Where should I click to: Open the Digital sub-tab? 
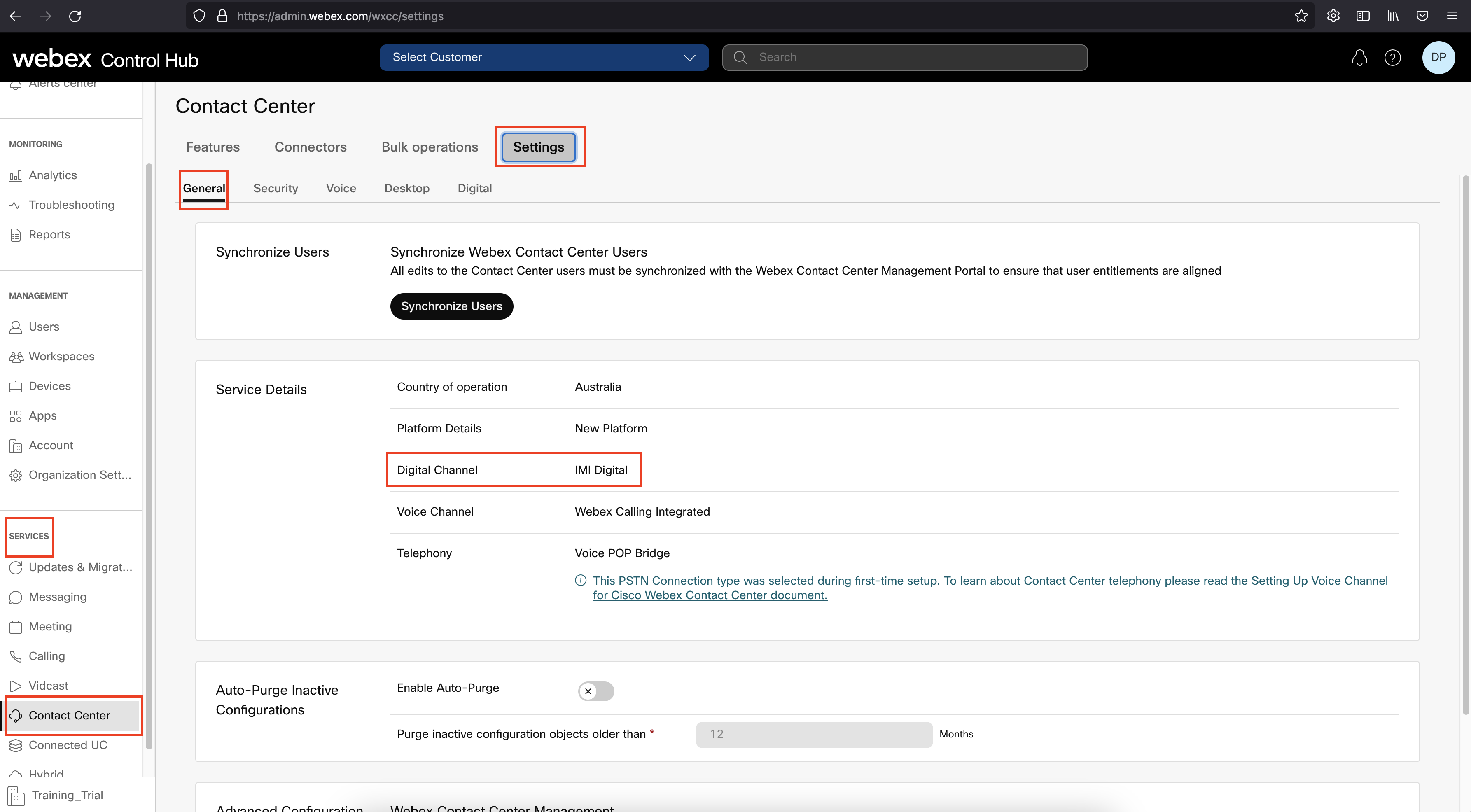(474, 189)
